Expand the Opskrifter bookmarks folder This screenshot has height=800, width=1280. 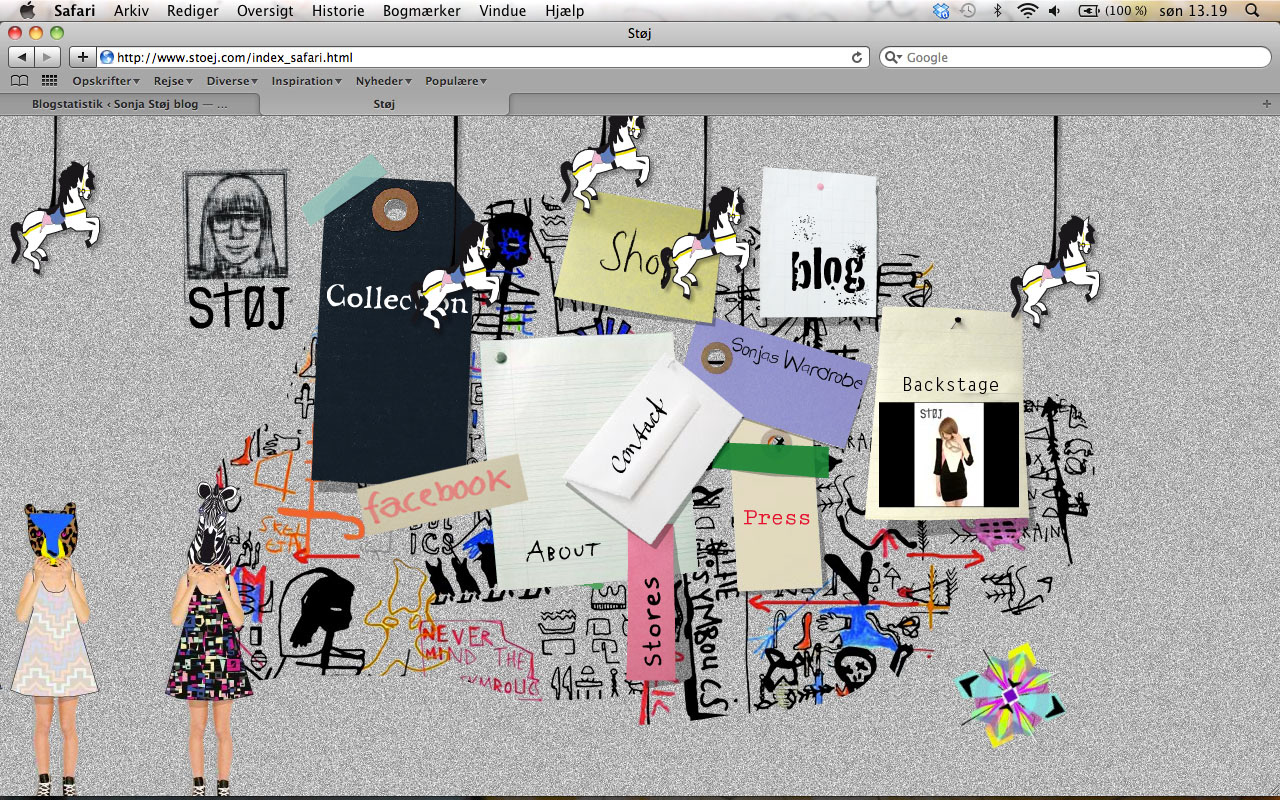pos(105,81)
